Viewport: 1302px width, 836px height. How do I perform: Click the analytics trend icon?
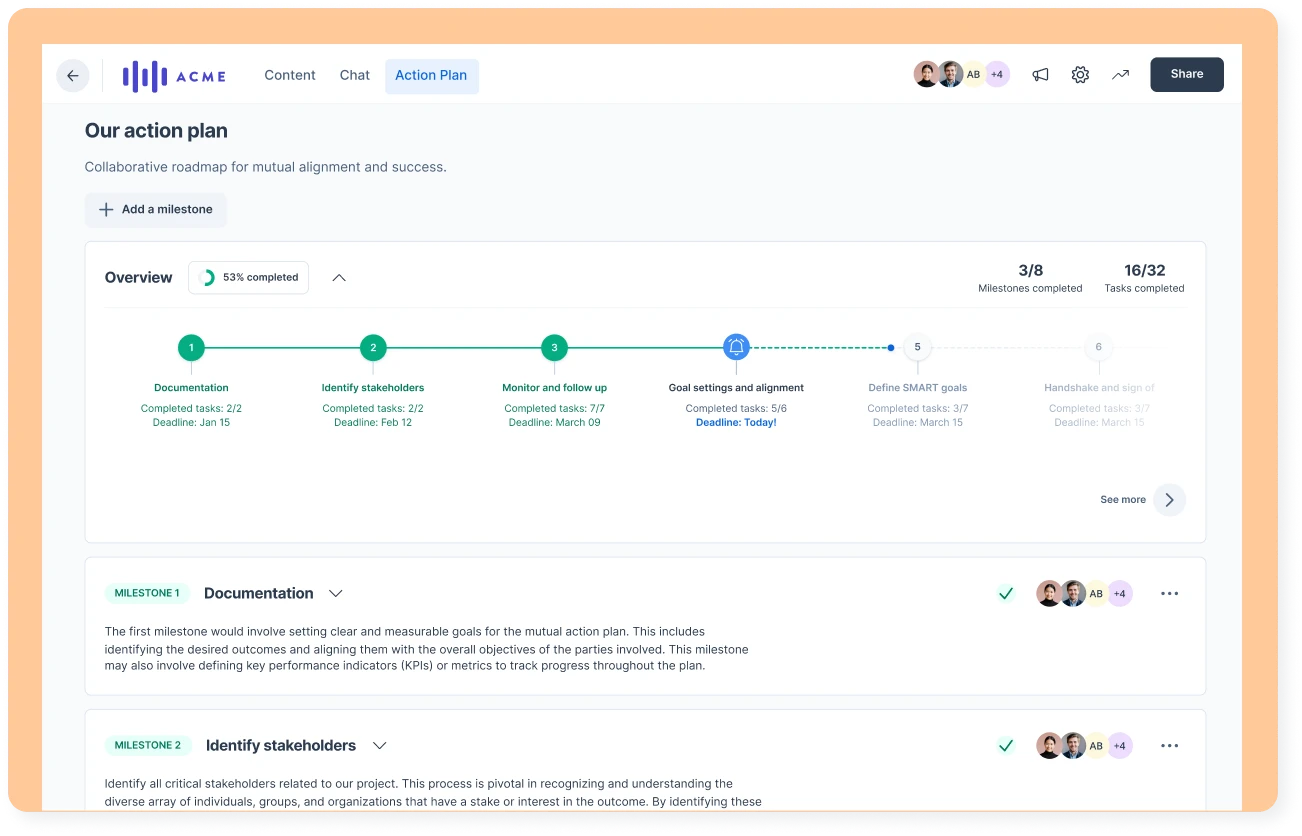click(x=1120, y=74)
